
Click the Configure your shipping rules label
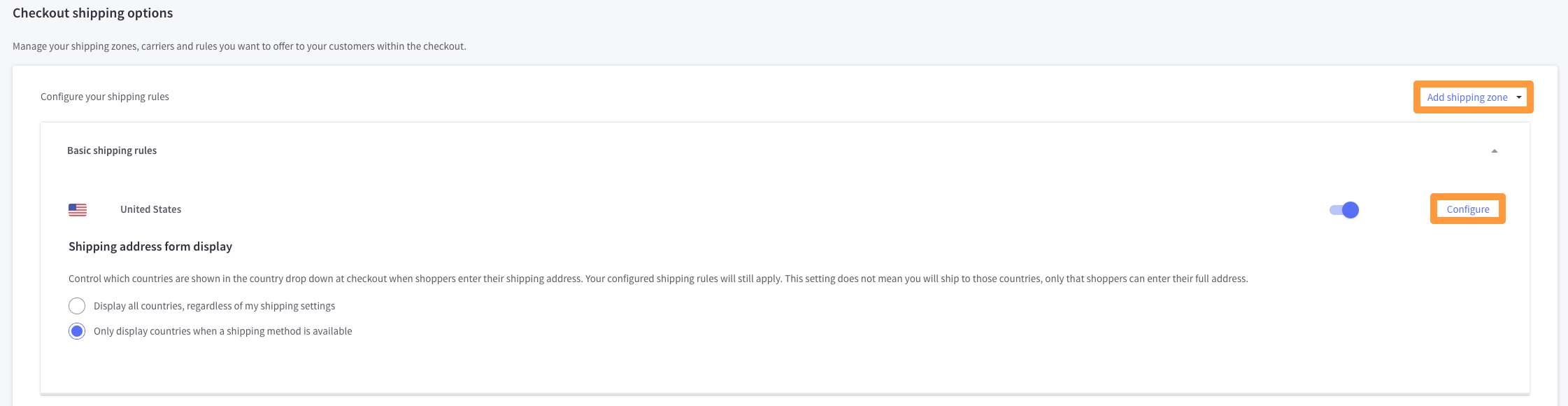tap(104, 97)
